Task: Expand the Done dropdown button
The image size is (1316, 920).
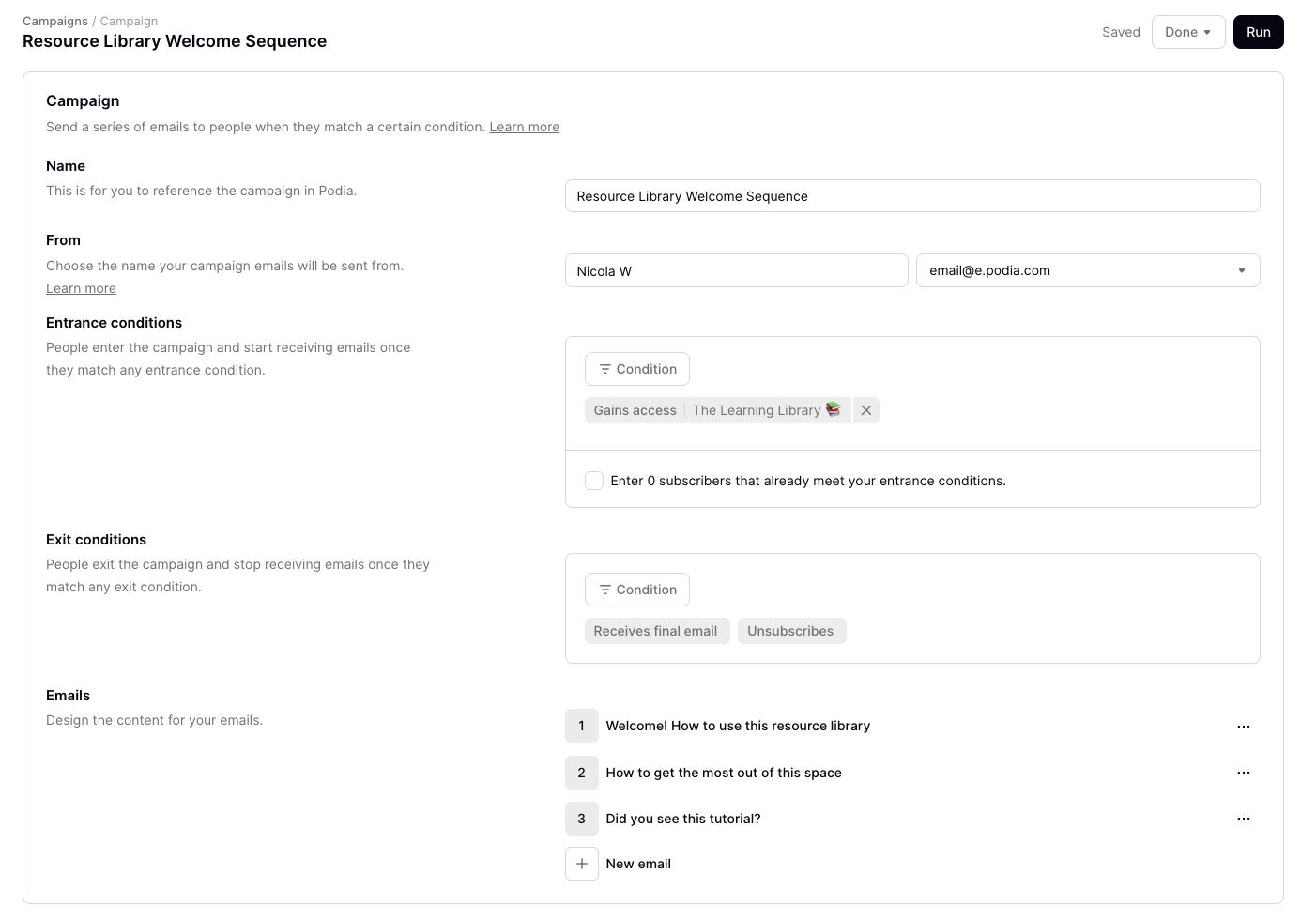Action: pos(1187,32)
